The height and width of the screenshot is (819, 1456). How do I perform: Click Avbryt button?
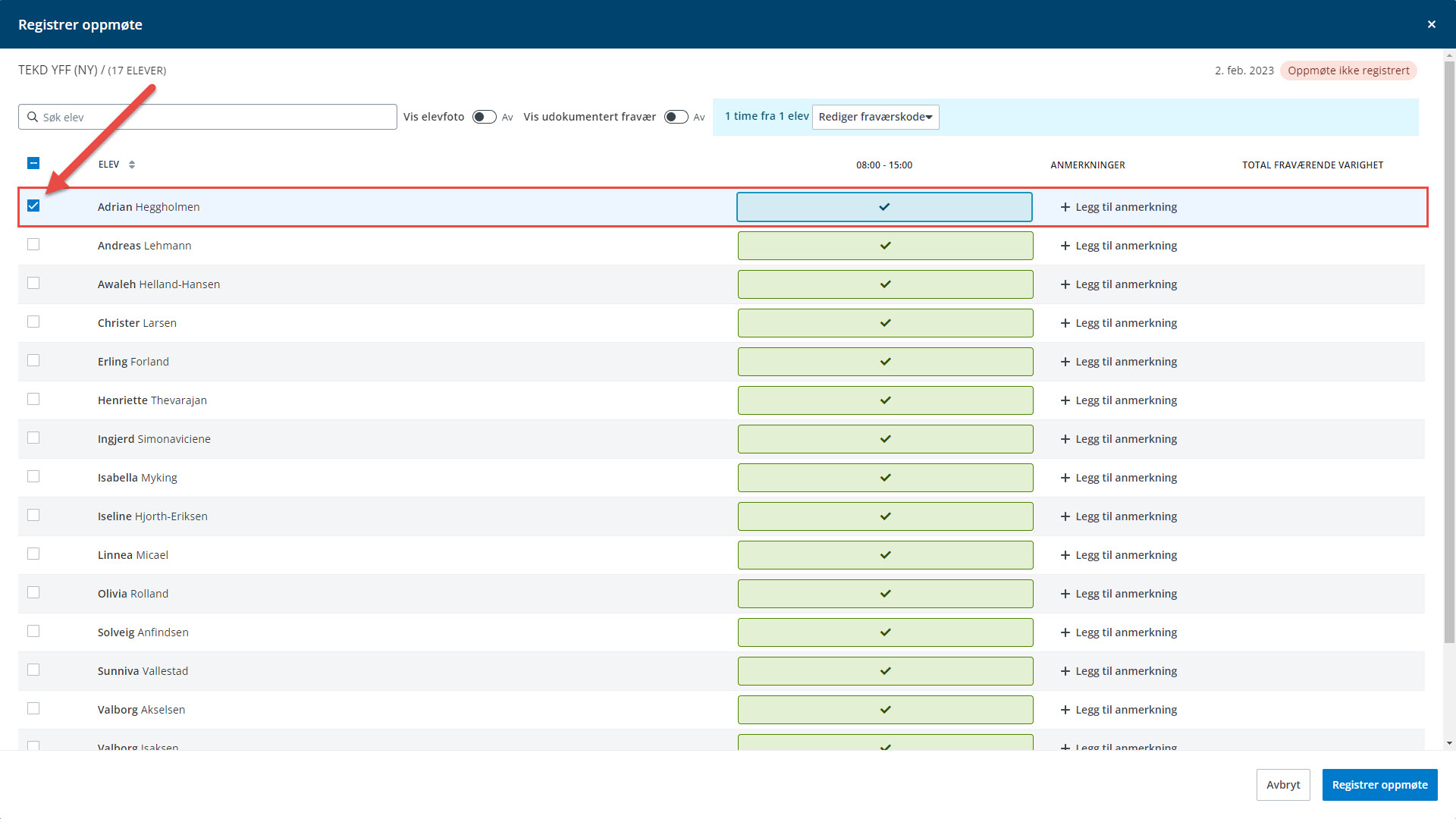tap(1283, 785)
